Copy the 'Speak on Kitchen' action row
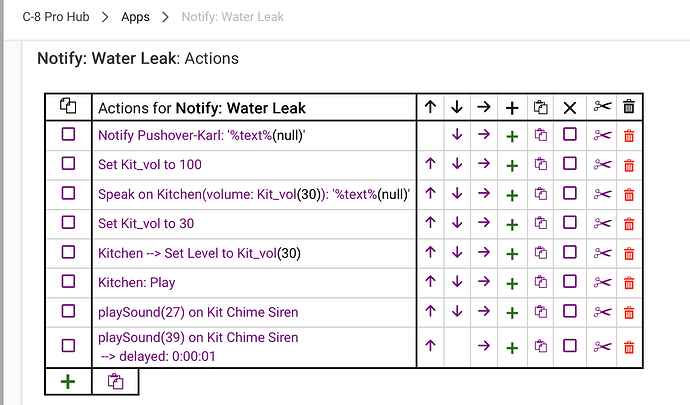This screenshot has height=405, width=690. (x=540, y=194)
